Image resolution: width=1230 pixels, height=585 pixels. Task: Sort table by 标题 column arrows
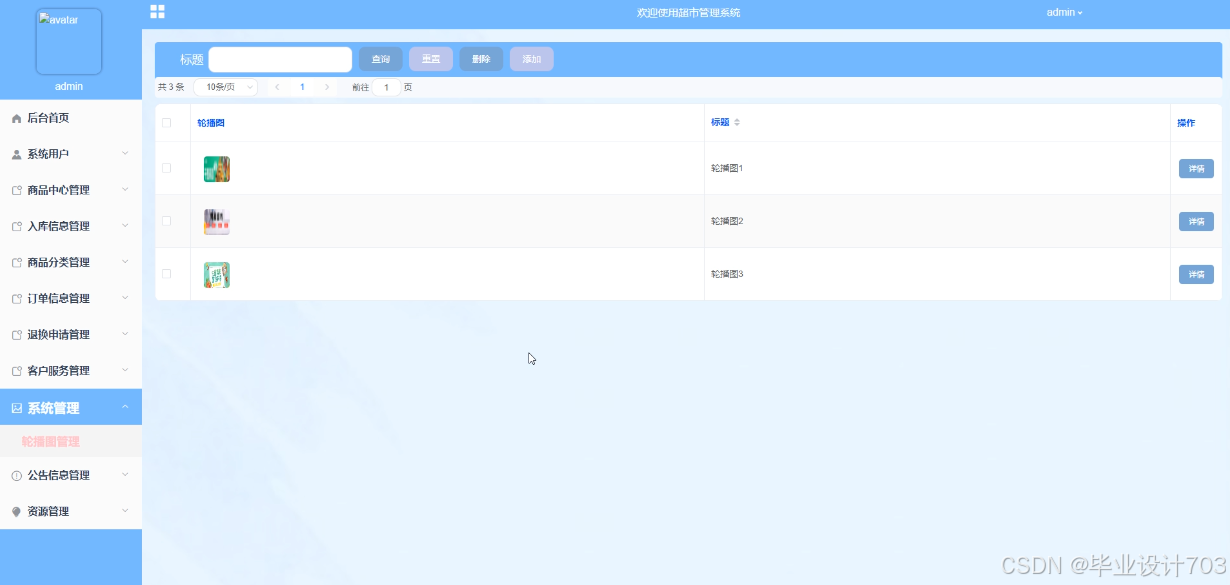[737, 122]
